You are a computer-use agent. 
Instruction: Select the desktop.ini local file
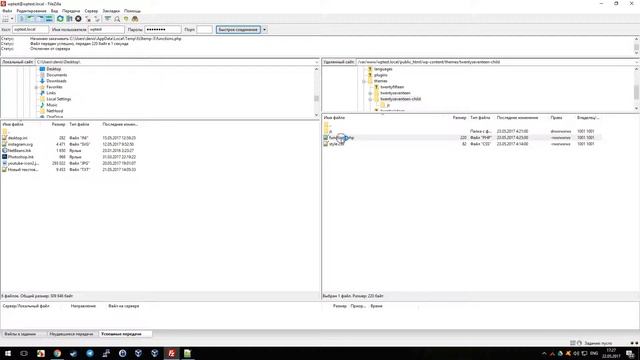18,138
